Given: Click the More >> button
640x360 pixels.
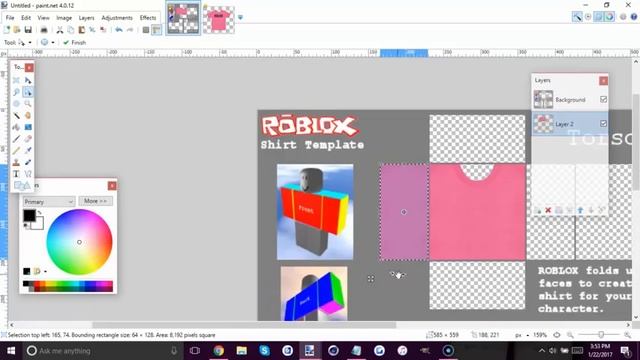Looking at the screenshot, I should click(x=96, y=201).
